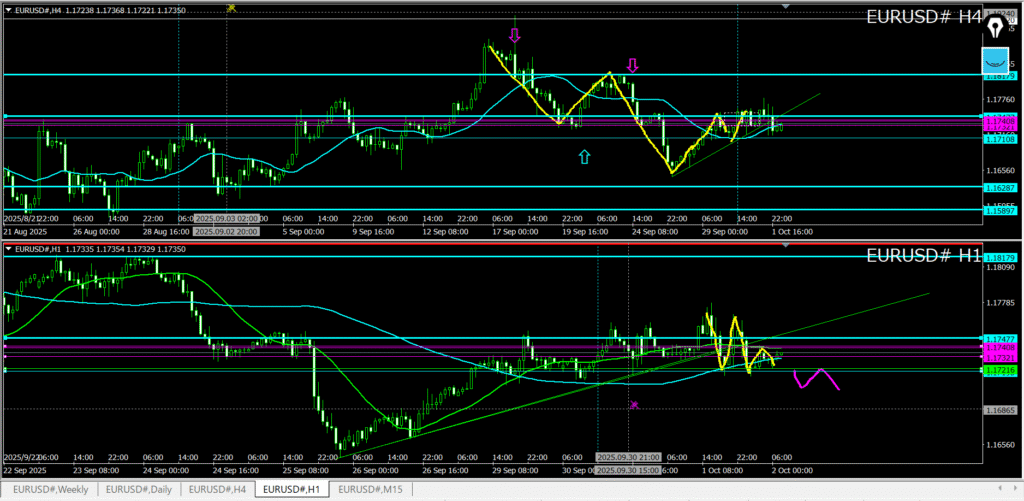Select the yellow star marker atop H4 chart
The height and width of the screenshot is (501, 1024).
tap(231, 7)
